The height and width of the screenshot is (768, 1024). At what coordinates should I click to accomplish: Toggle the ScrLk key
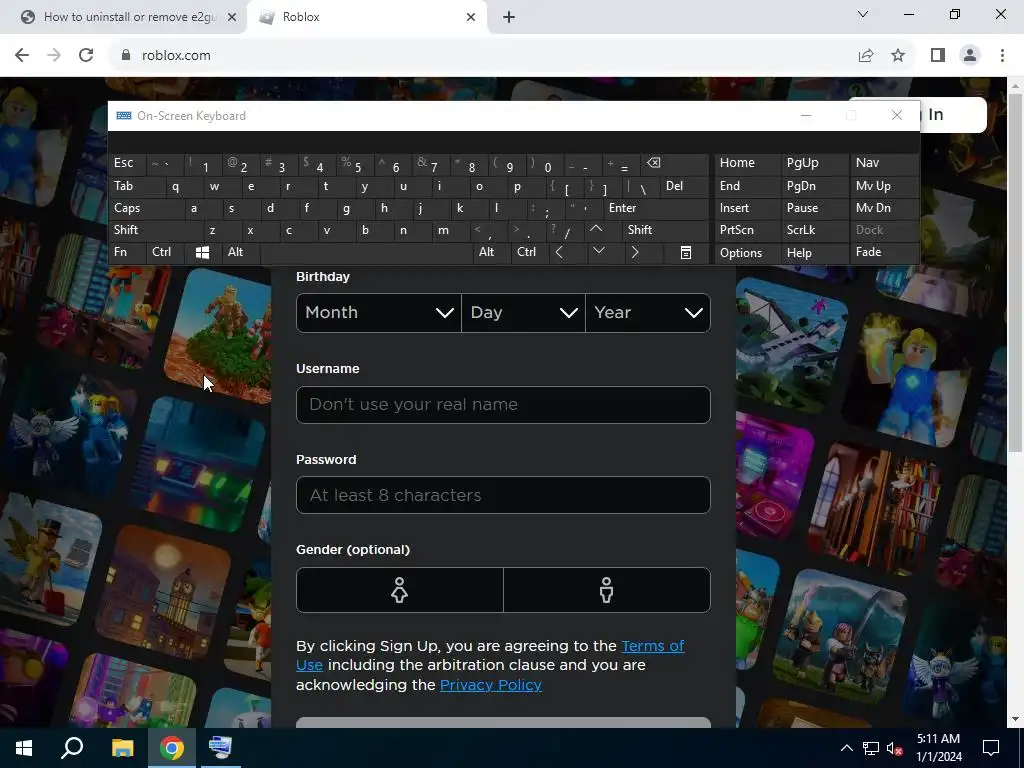tap(814, 230)
